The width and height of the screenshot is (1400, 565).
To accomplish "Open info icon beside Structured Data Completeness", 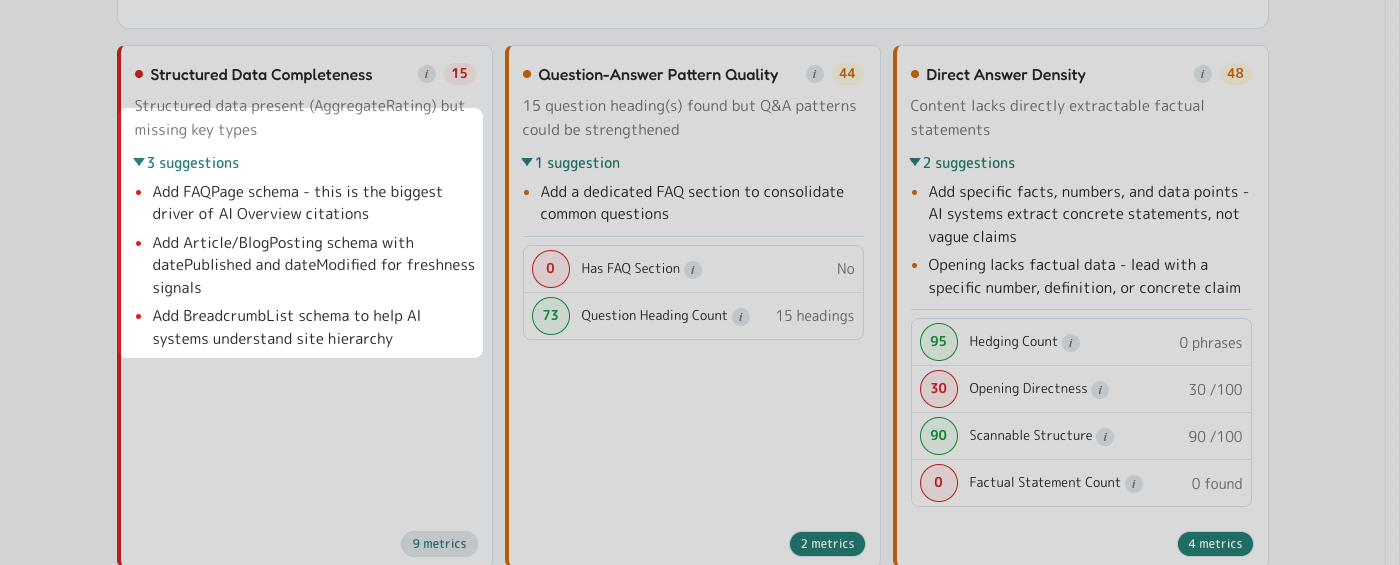I will 427,74.
